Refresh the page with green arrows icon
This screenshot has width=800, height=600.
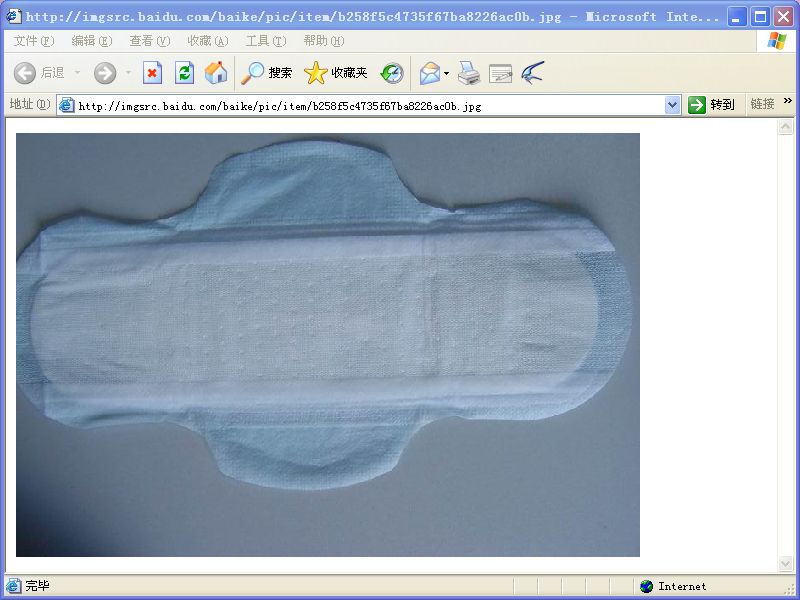click(x=184, y=73)
